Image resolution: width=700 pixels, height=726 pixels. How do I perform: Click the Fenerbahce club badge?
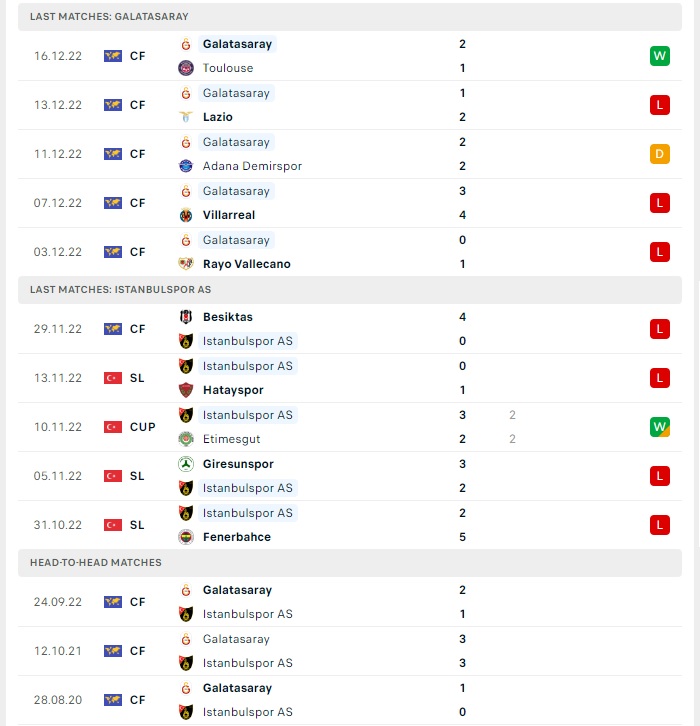point(186,537)
